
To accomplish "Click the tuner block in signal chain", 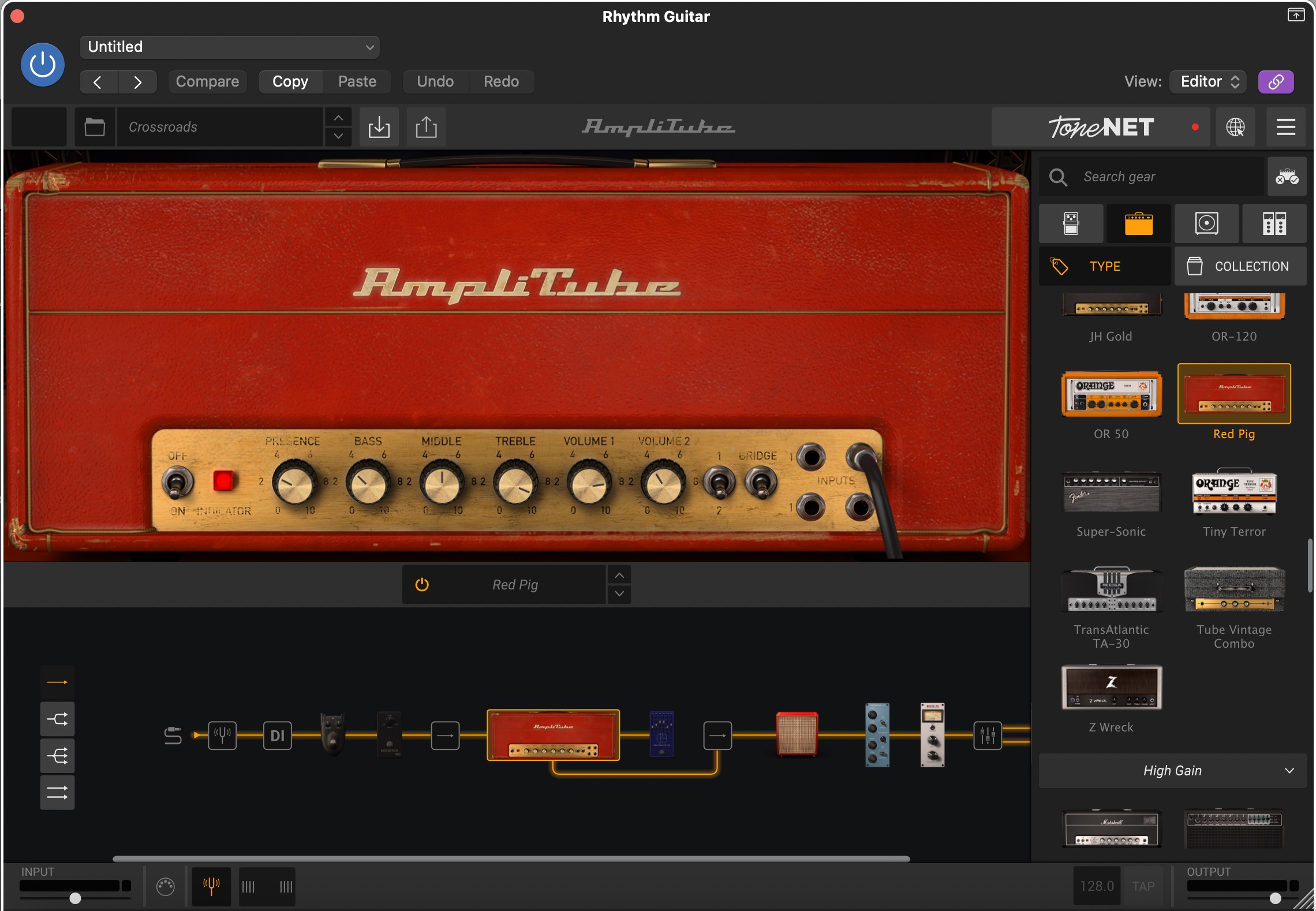I will [x=222, y=735].
